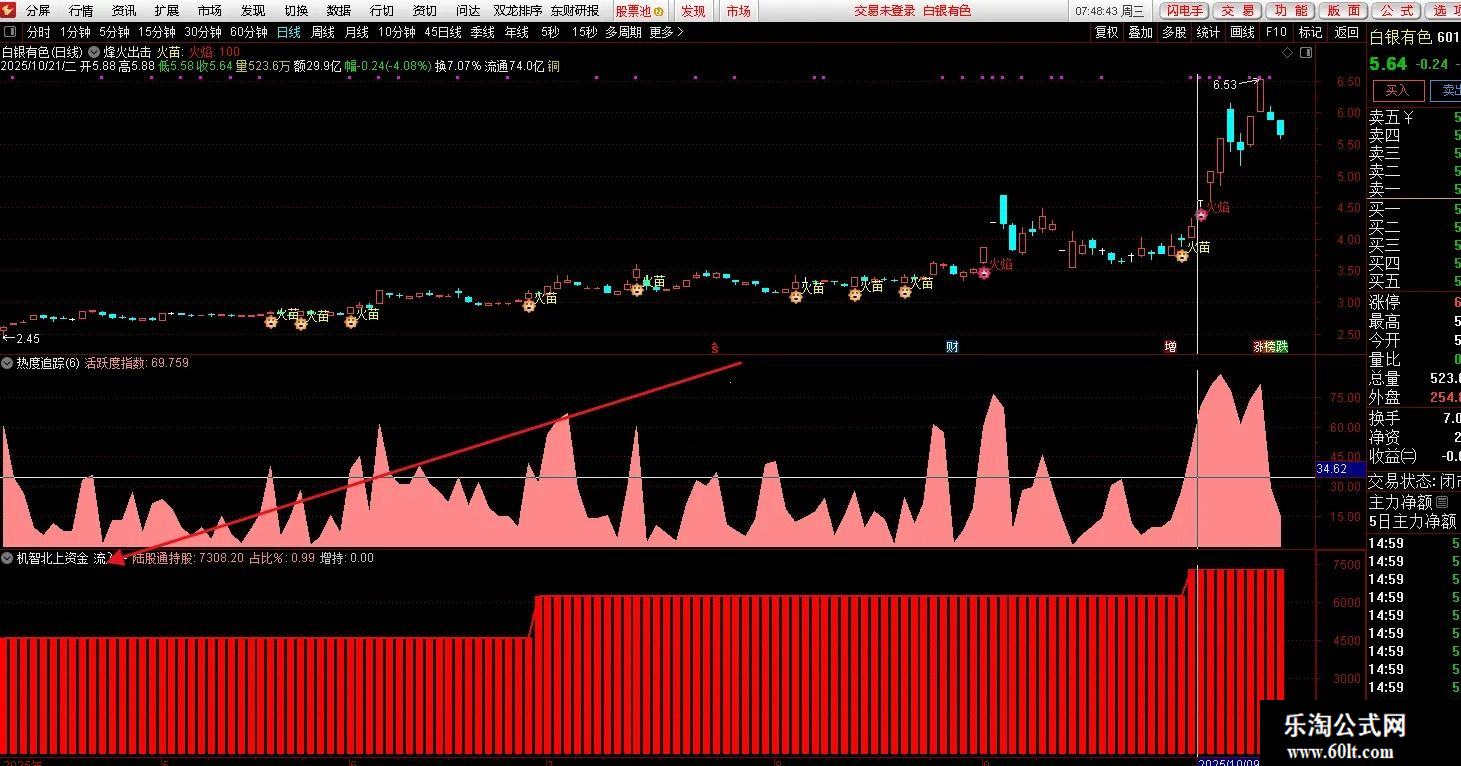Select the 60分钟 period
The width and height of the screenshot is (1461, 766).
click(x=249, y=32)
